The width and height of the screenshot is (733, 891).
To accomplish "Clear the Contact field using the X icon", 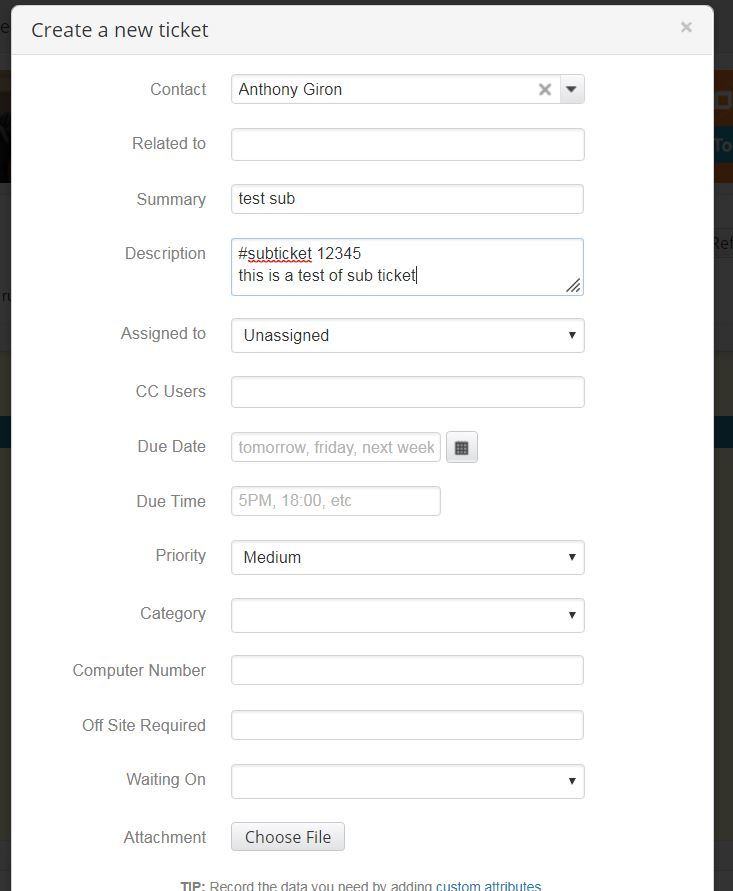I will (x=545, y=89).
